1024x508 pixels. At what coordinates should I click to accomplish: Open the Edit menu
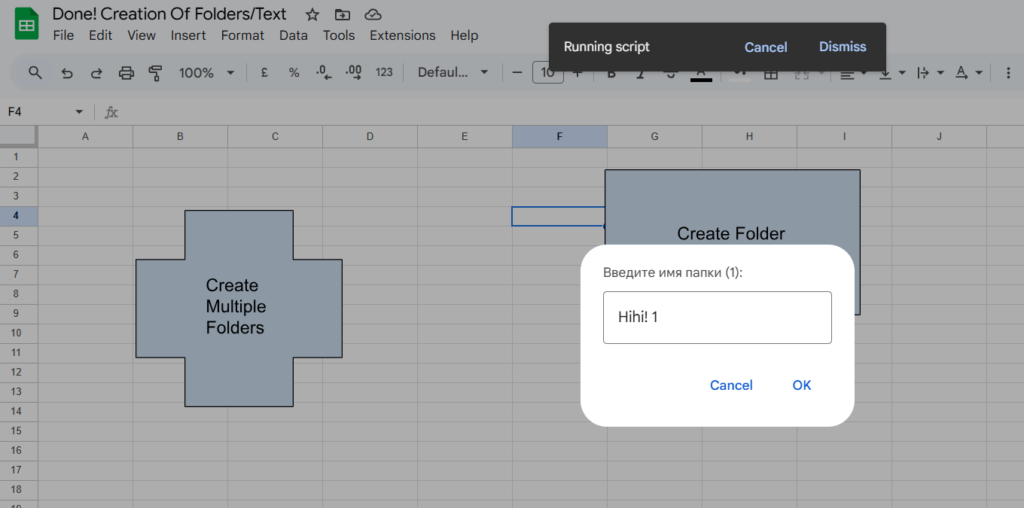click(101, 35)
